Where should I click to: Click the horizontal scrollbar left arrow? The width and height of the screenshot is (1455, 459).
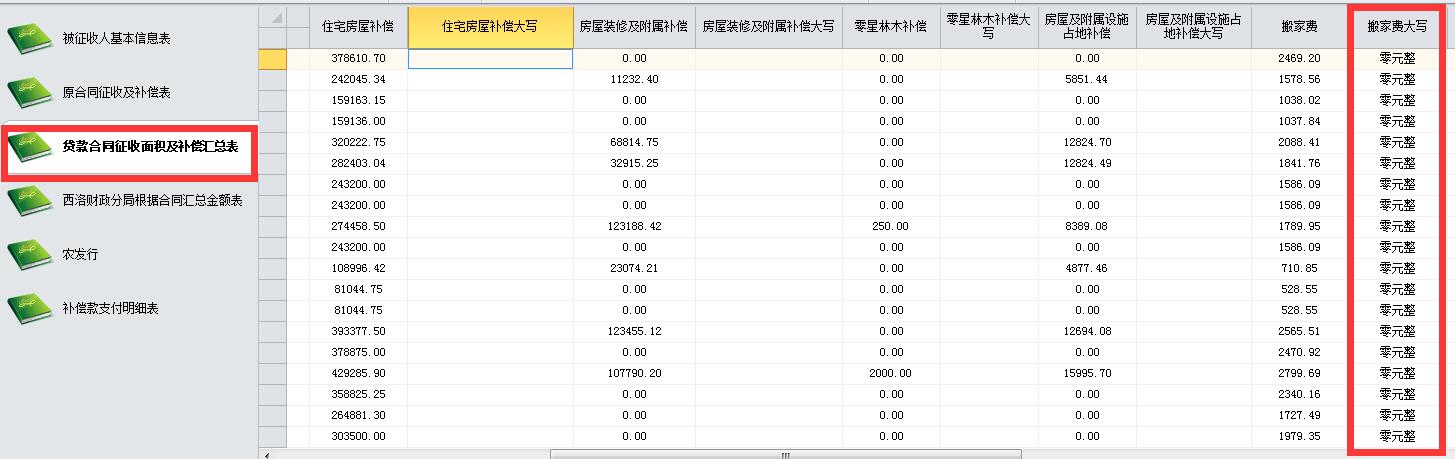[x=266, y=454]
